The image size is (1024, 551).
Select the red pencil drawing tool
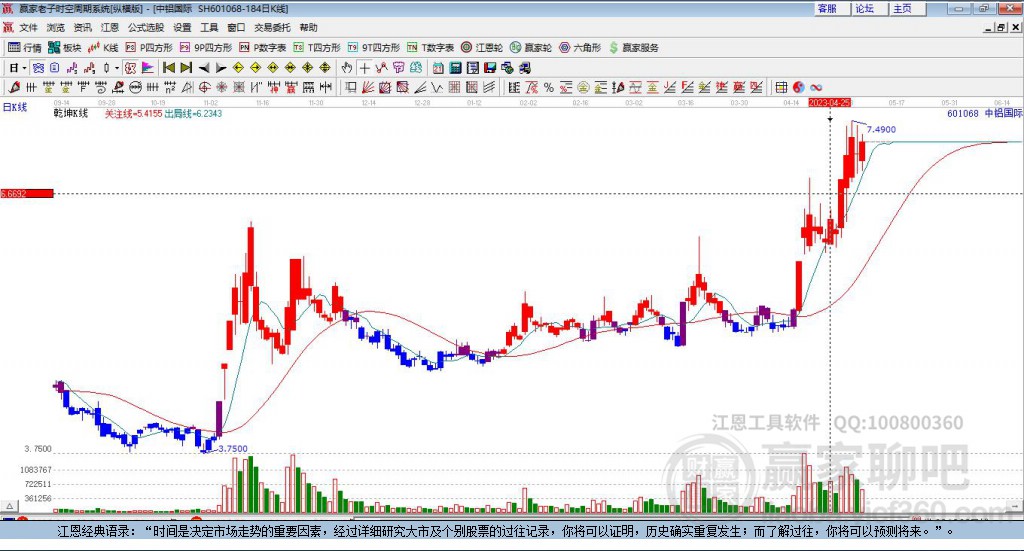[14, 87]
